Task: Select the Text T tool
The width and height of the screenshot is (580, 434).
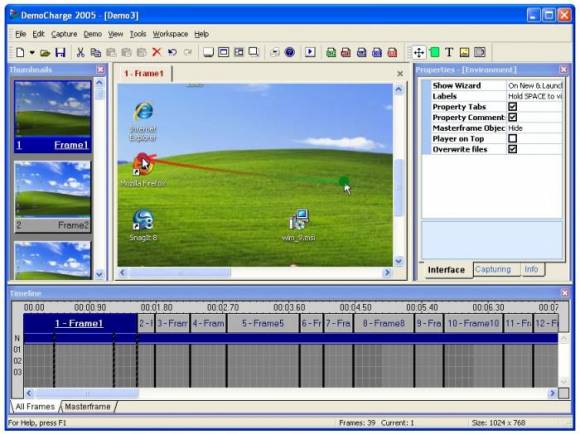Action: [449, 53]
